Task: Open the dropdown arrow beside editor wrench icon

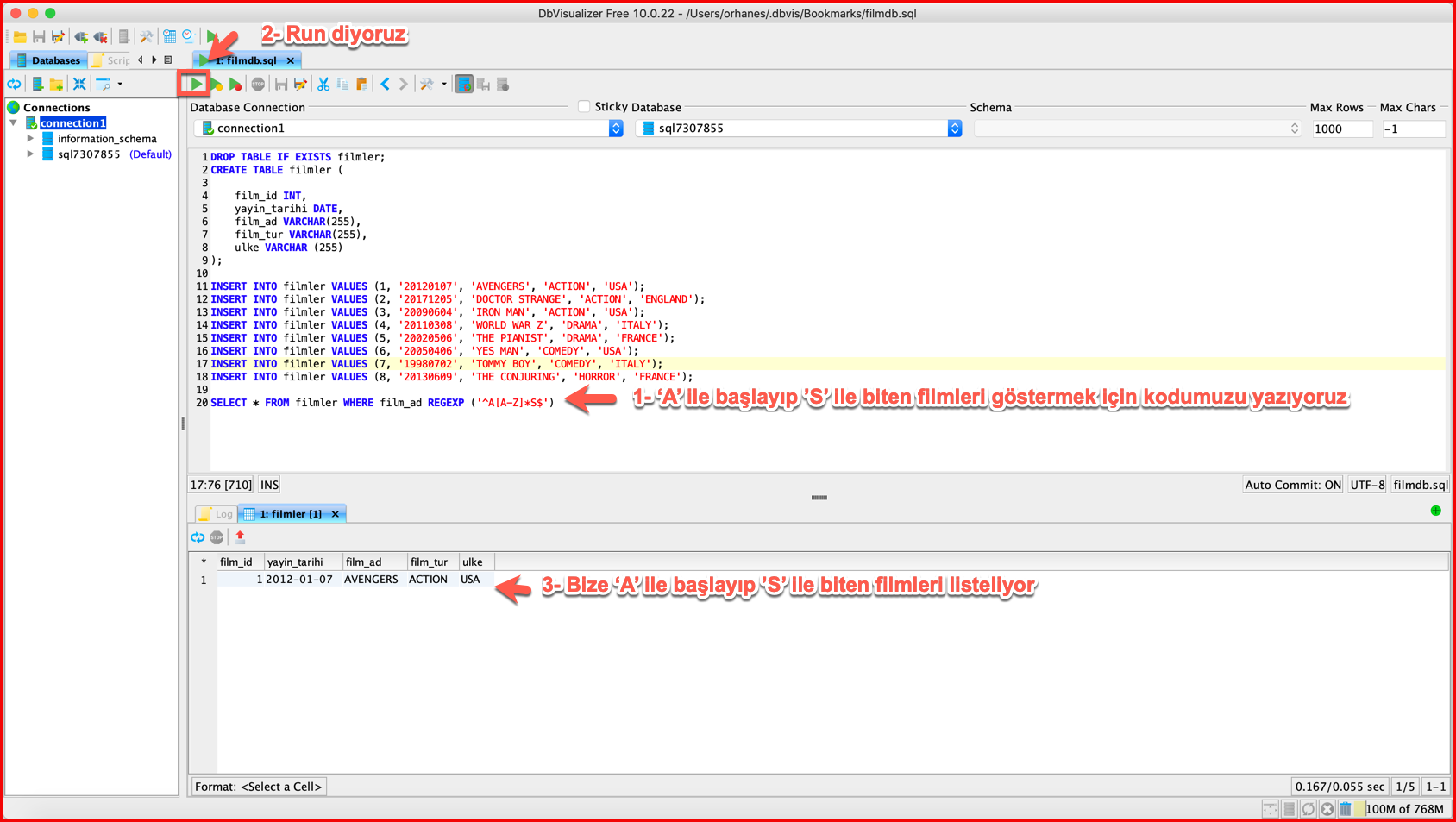Action: [444, 84]
